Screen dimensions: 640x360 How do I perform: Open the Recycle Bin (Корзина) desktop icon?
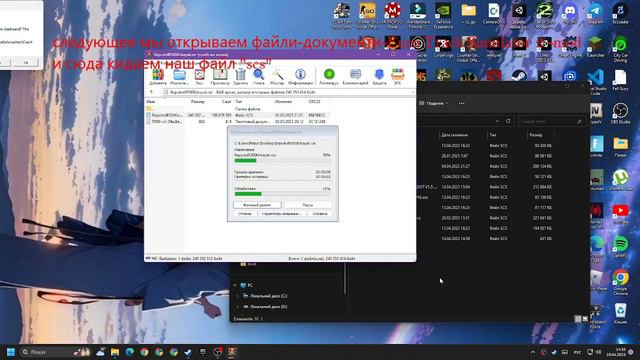click(620, 314)
